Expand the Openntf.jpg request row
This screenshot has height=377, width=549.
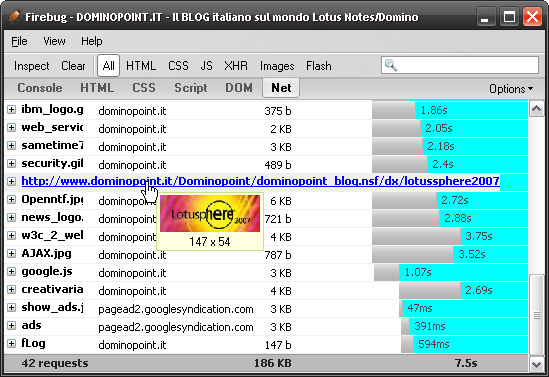[11, 200]
